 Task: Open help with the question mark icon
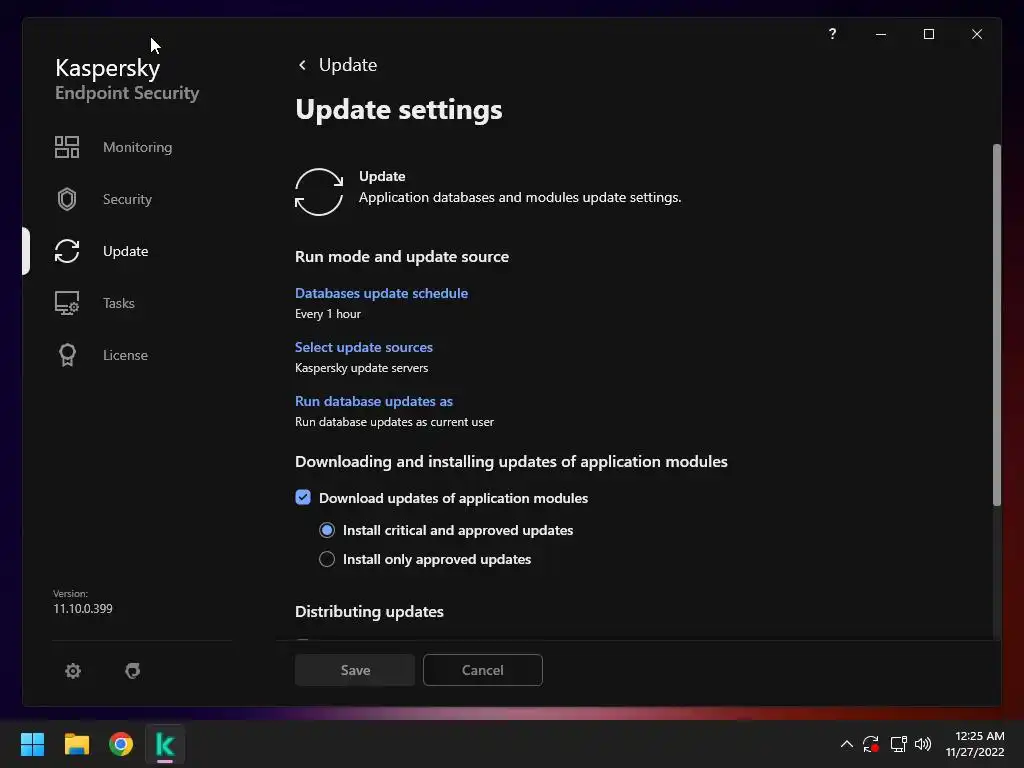[832, 34]
